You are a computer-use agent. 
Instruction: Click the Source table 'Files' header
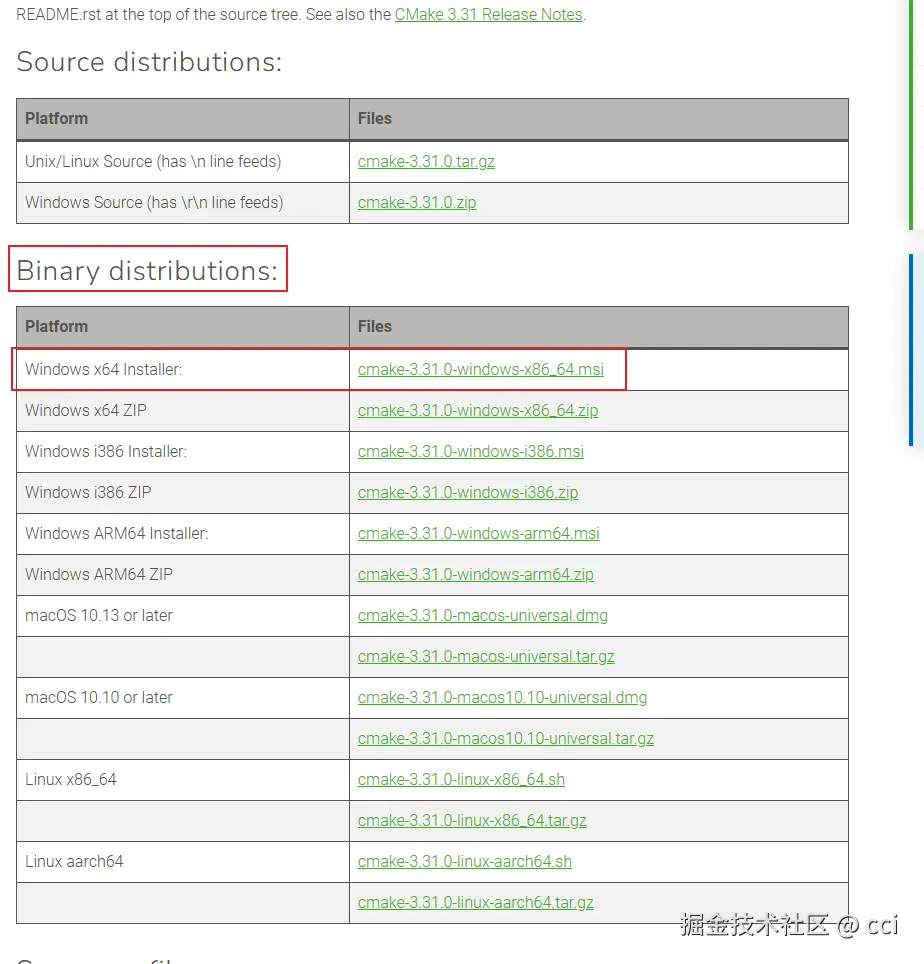[x=599, y=119]
